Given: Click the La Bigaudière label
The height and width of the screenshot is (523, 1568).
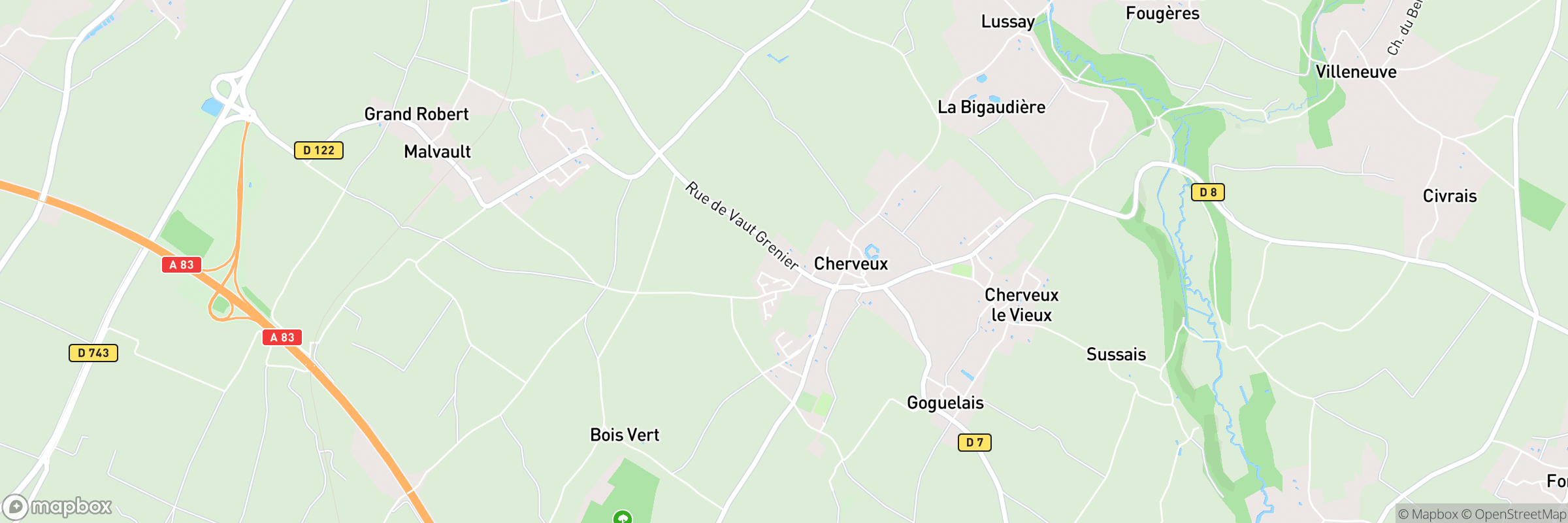Looking at the screenshot, I should tap(992, 107).
